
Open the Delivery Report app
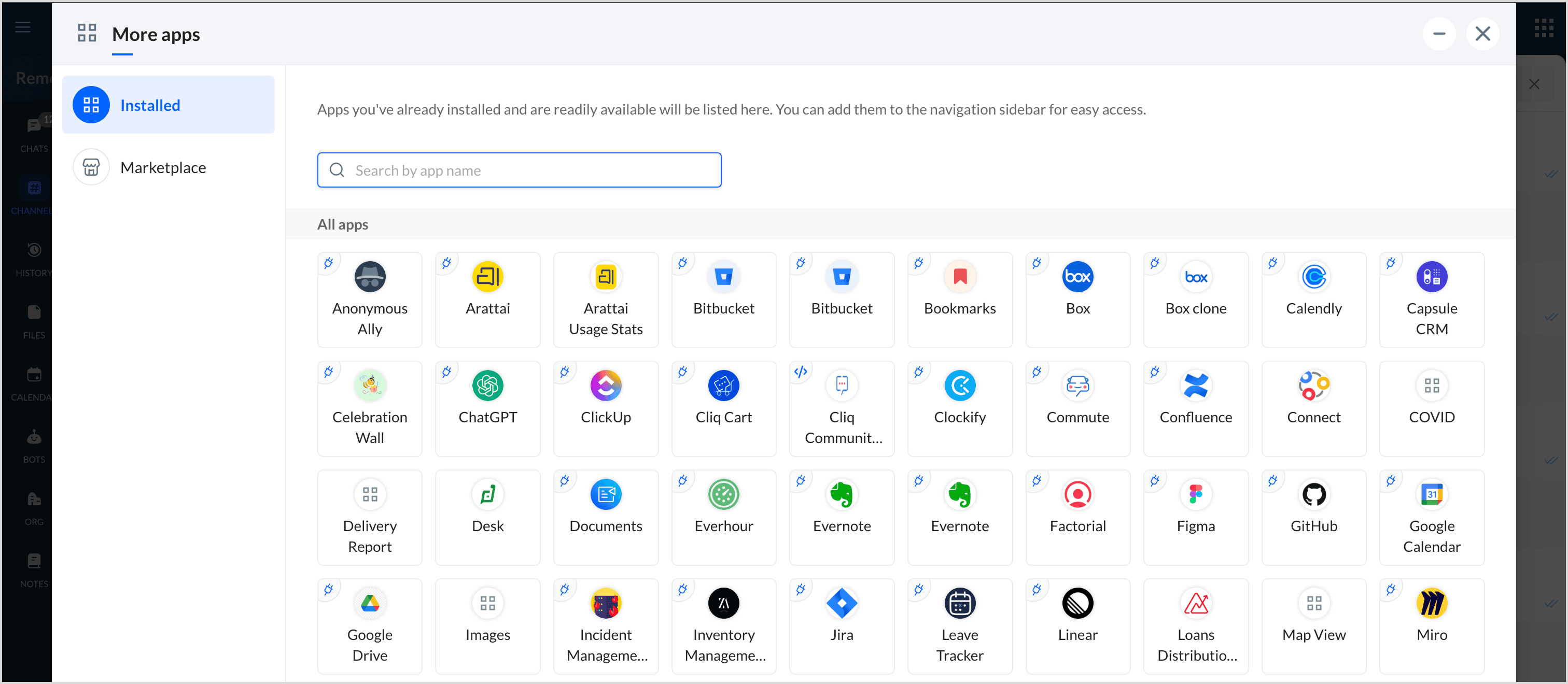[x=370, y=518]
